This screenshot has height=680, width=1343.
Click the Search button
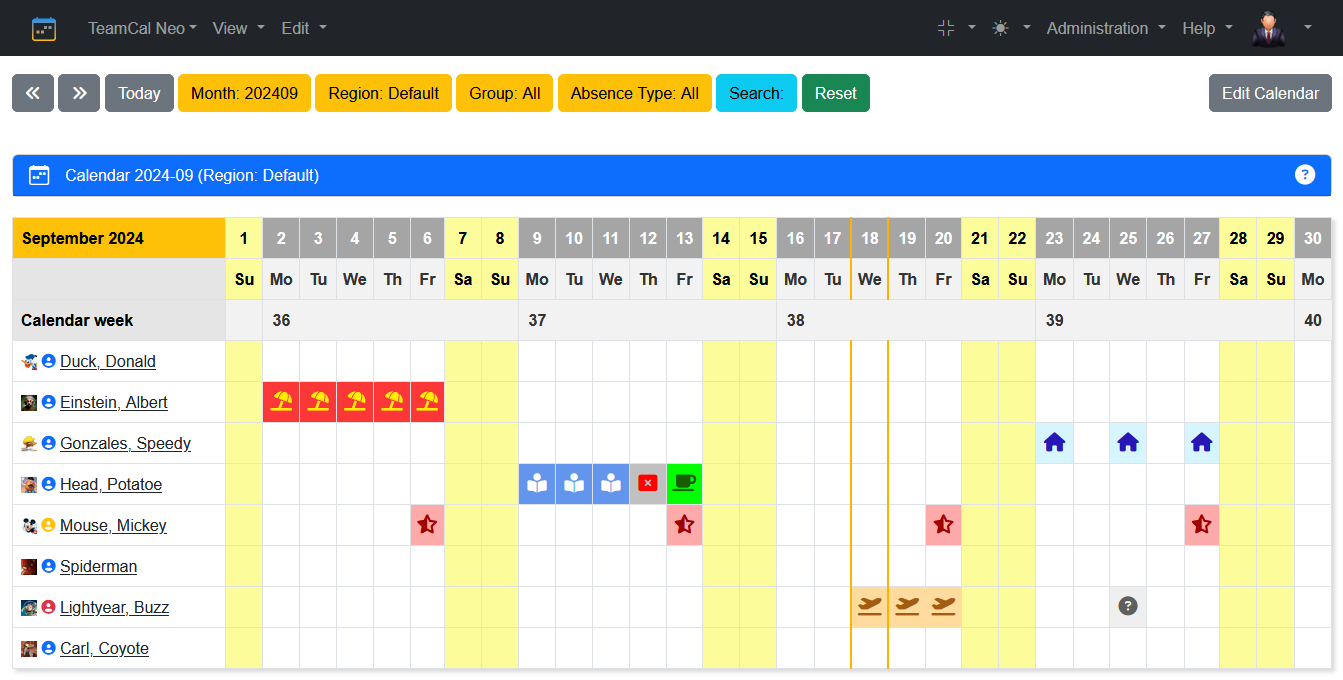(756, 93)
